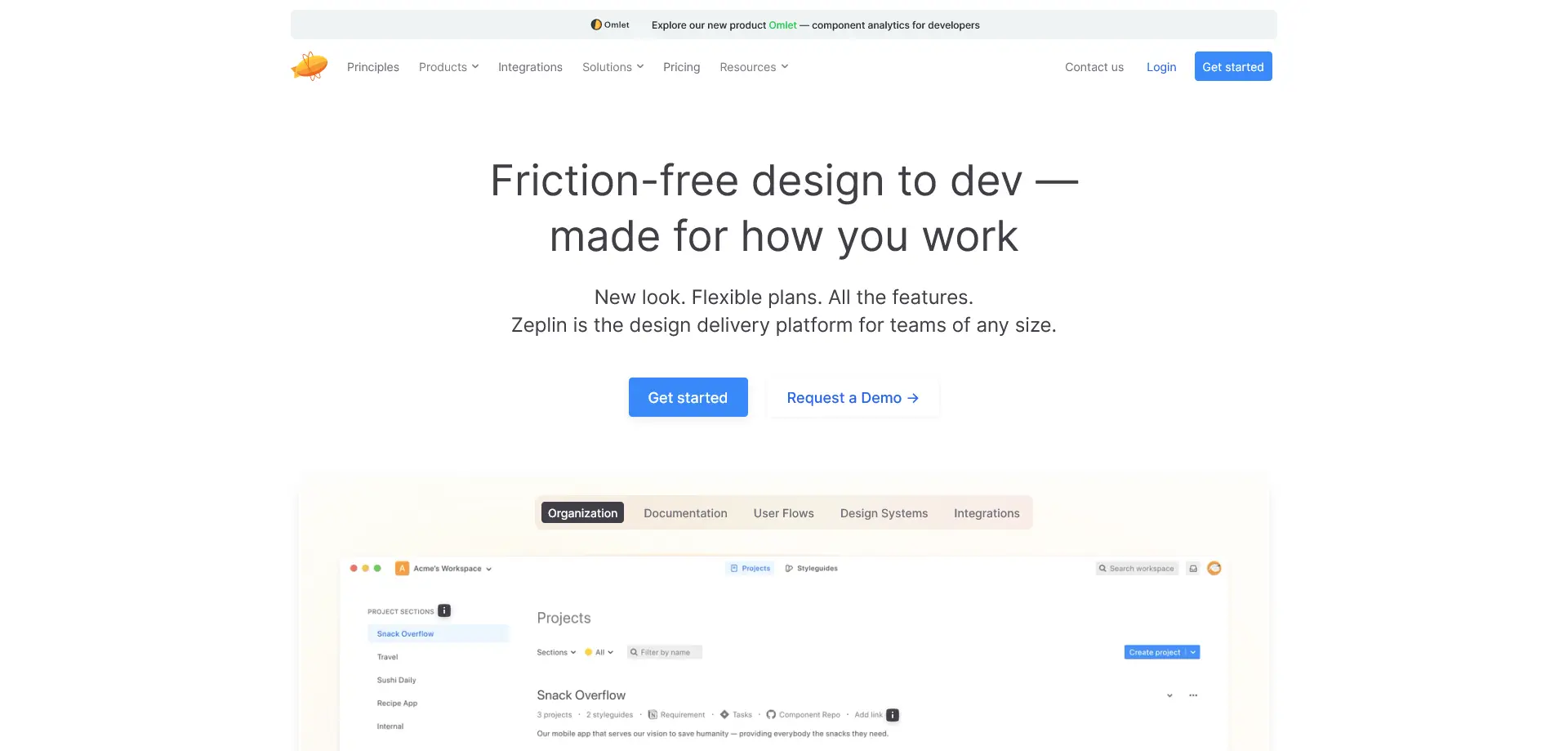Click the info icon beside Project Sections
1568x751 pixels.
click(x=444, y=610)
